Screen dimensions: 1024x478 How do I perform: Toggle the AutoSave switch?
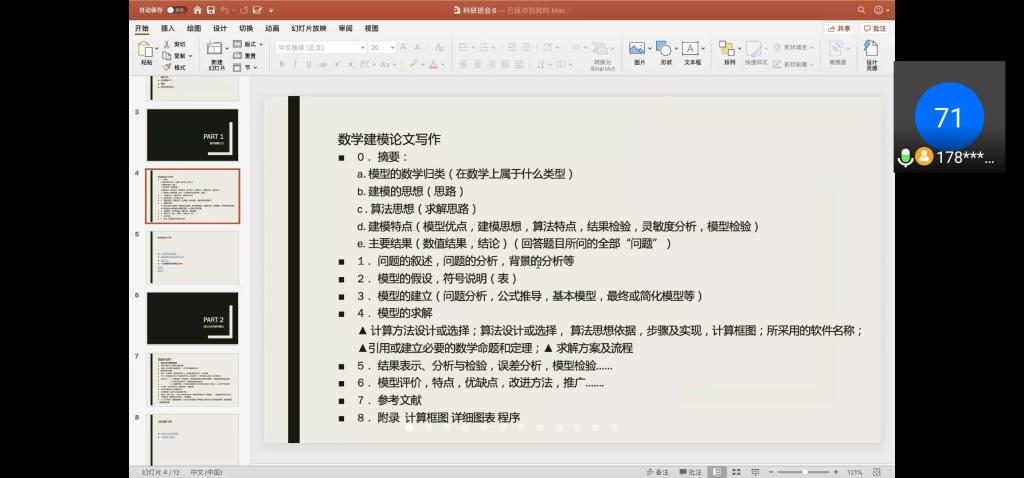177,10
